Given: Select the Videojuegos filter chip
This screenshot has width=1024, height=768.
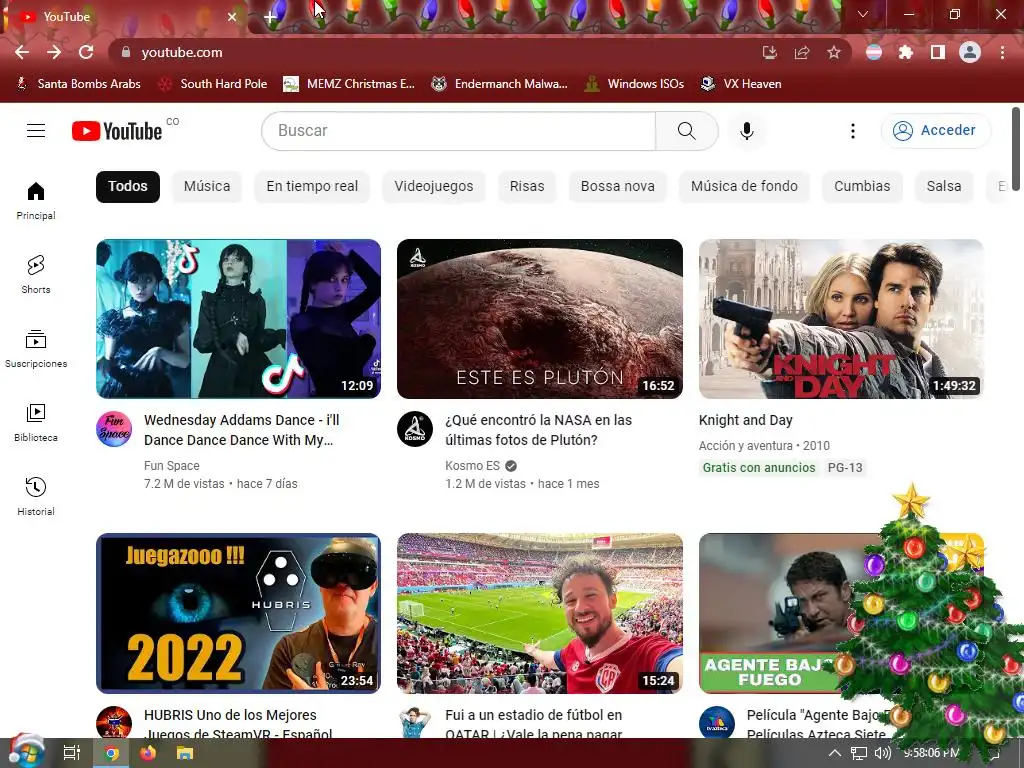Looking at the screenshot, I should tap(434, 186).
